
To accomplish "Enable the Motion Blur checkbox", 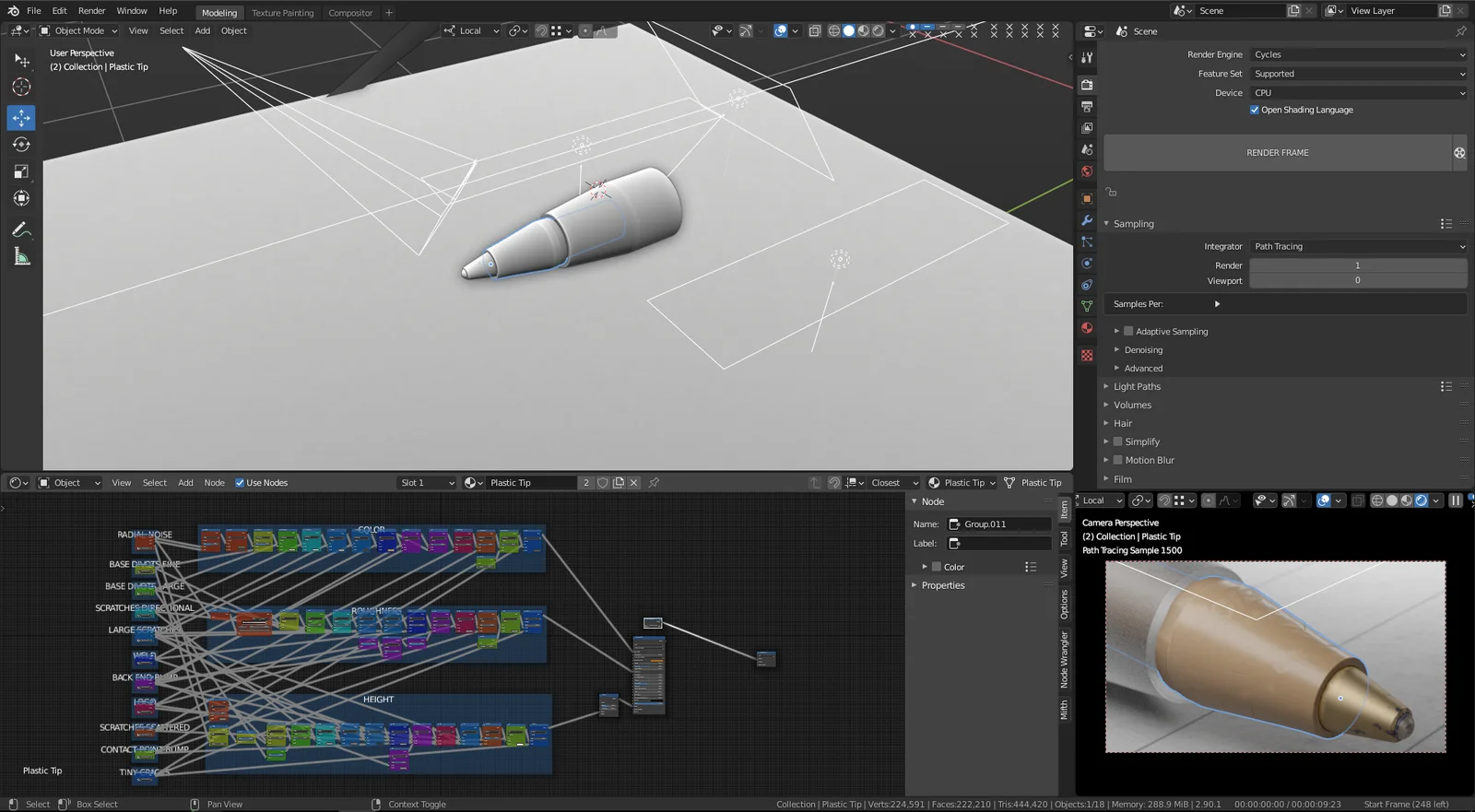I will [x=1118, y=460].
